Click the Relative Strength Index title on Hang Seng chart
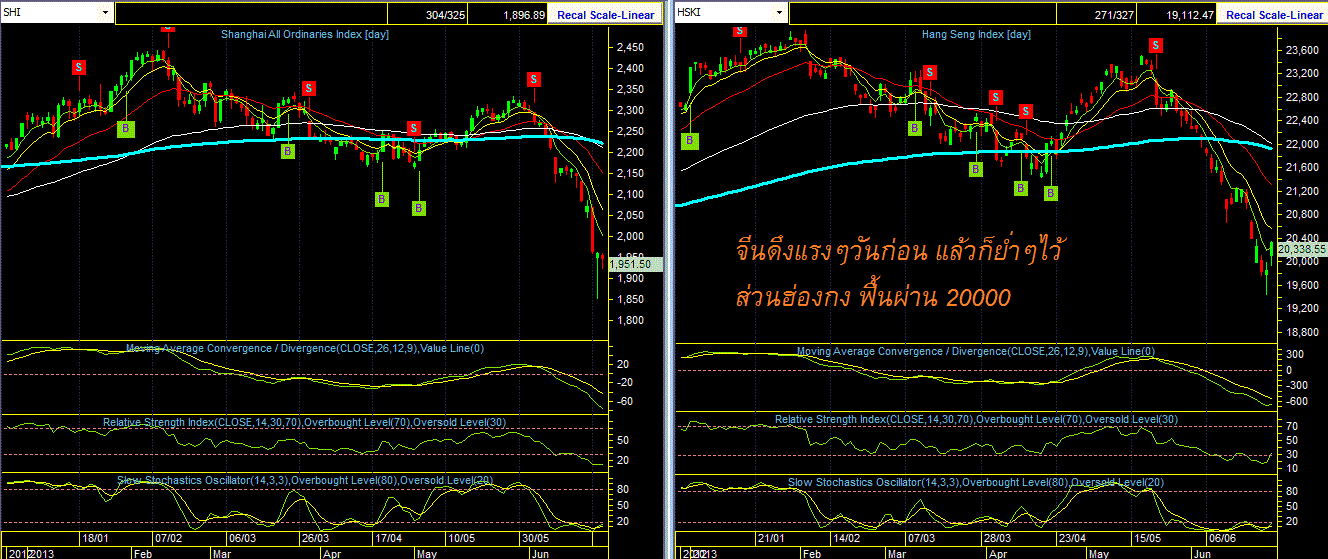Viewport: 1328px width, 559px height. coord(976,419)
